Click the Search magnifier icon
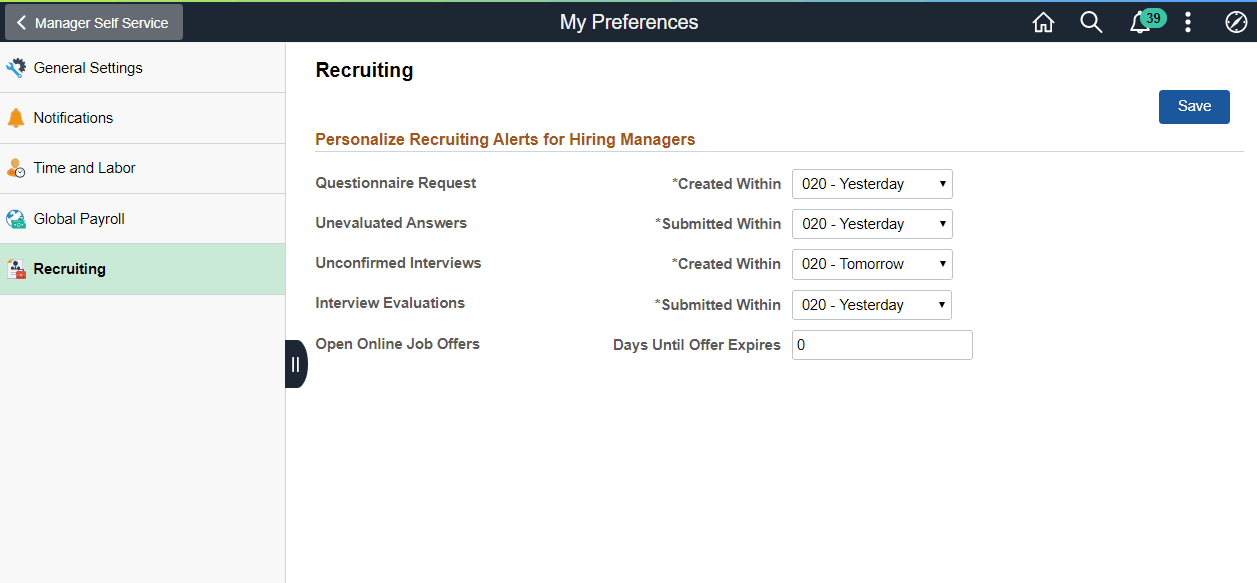Image resolution: width=1257 pixels, height=583 pixels. (x=1091, y=22)
